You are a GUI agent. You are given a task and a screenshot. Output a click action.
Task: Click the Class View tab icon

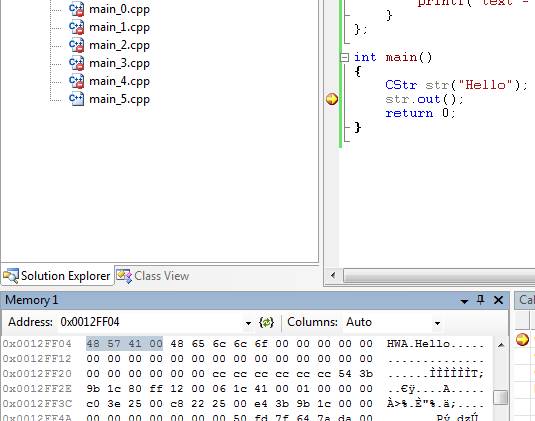[x=124, y=276]
